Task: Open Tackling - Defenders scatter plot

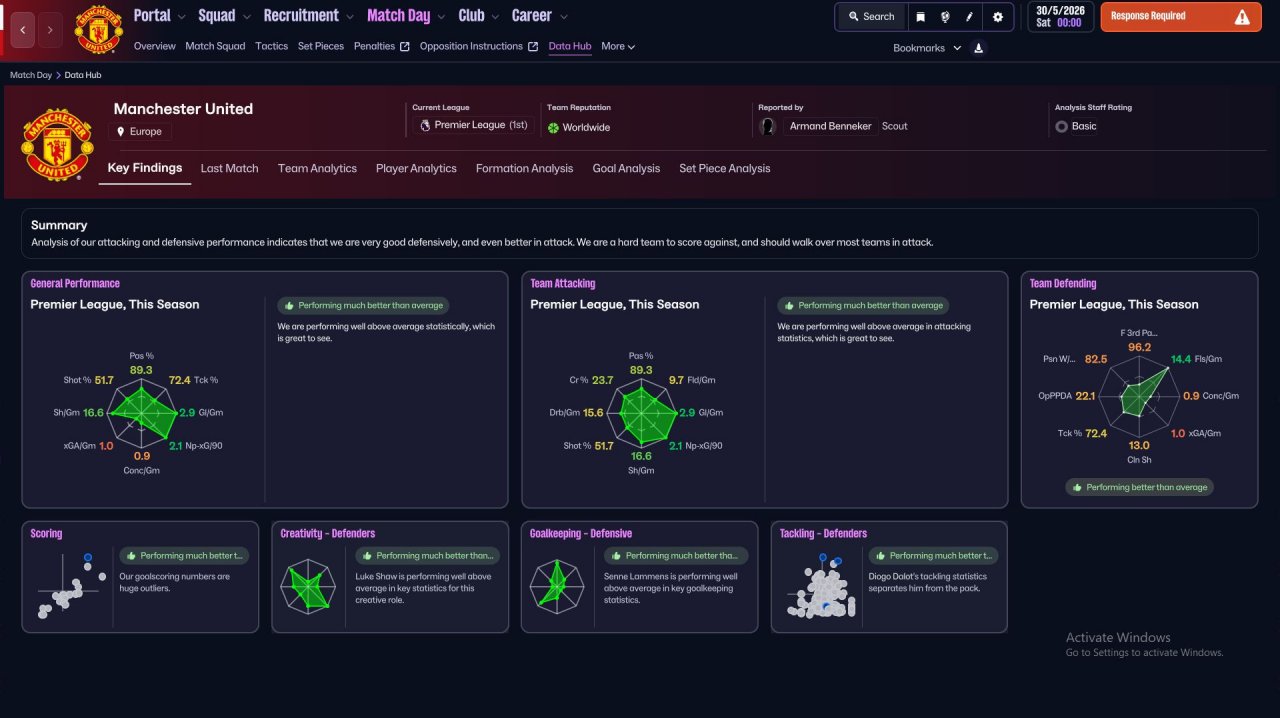Action: [824, 586]
